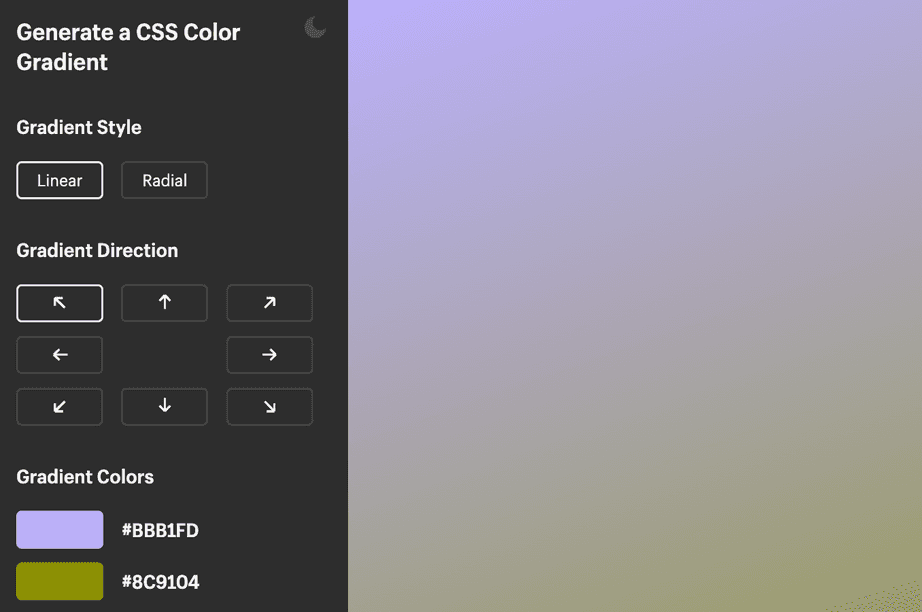This screenshot has height=612, width=922.
Task: Select the up-left diagonal direction arrow
Action: [x=59, y=303]
